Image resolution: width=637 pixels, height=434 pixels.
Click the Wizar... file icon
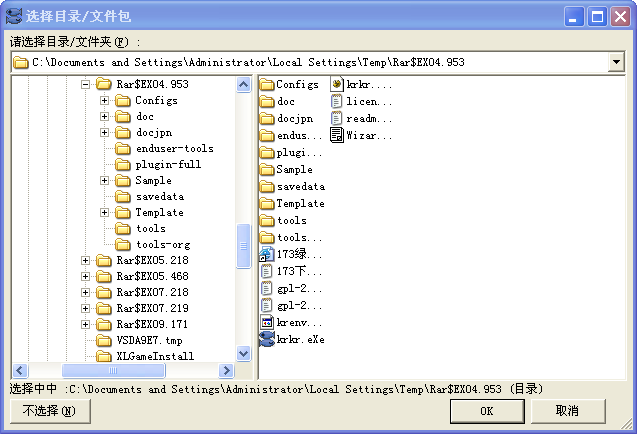coord(337,136)
